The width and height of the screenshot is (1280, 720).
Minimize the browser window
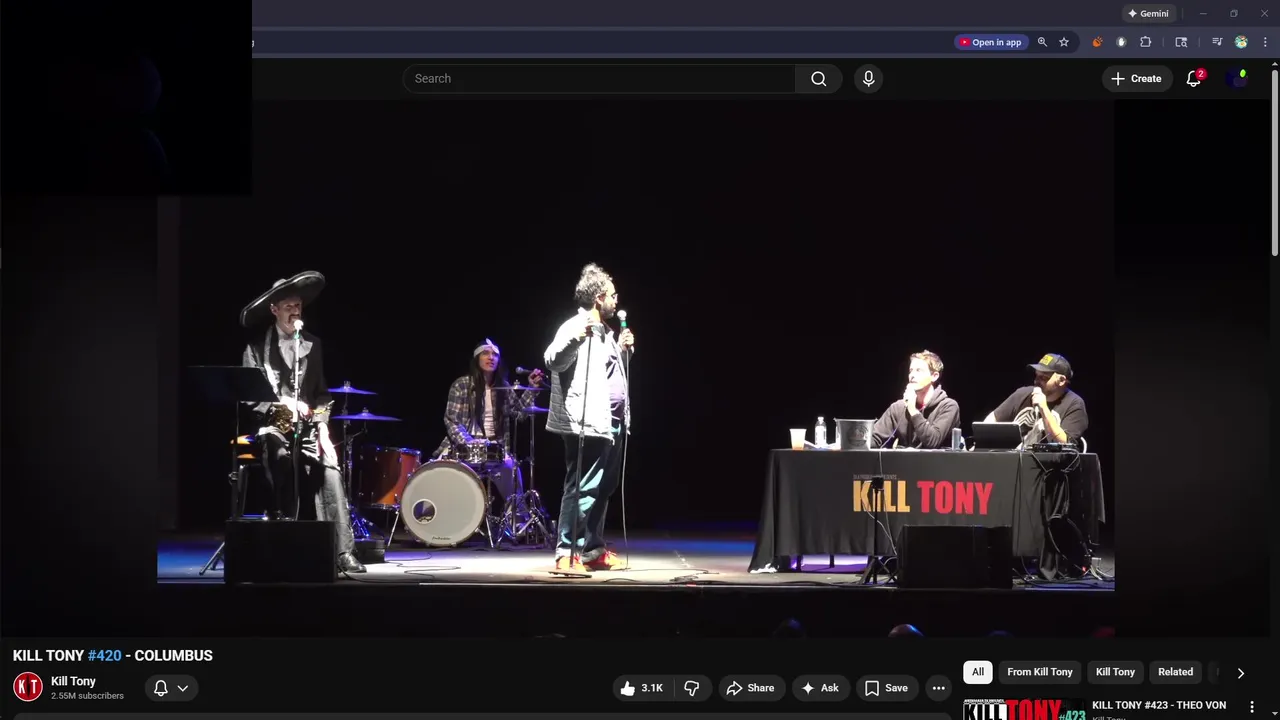tap(1203, 14)
